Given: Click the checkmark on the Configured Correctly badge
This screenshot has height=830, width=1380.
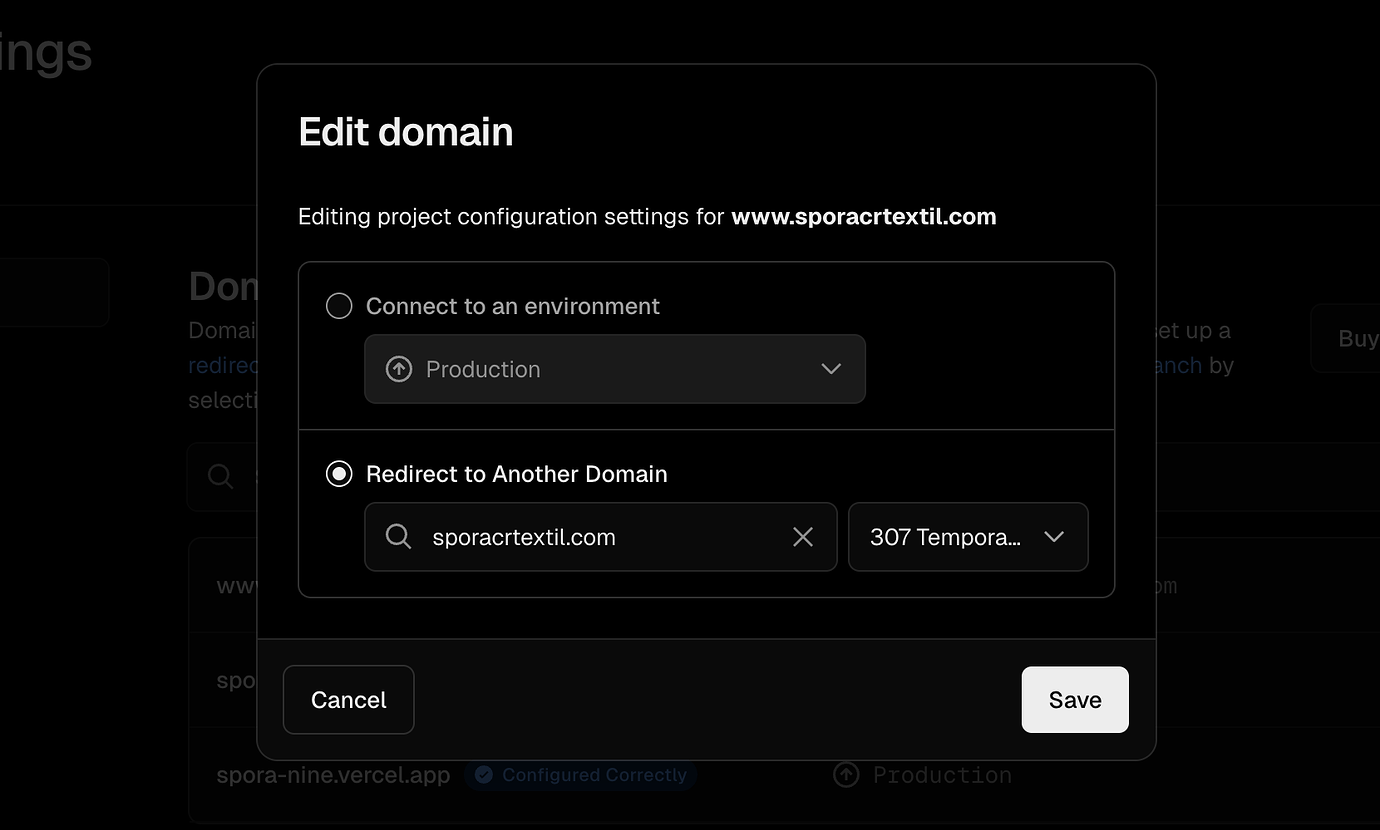Looking at the screenshot, I should tap(484, 774).
